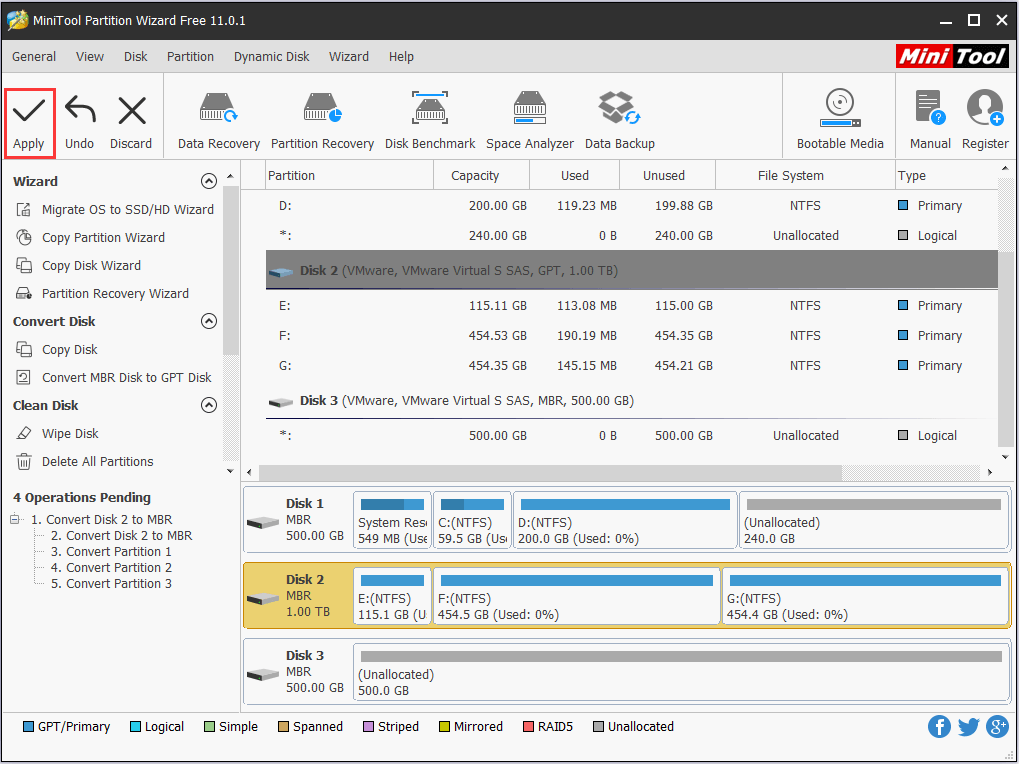1019x764 pixels.
Task: Collapse the Wizard section
Action: pyautogui.click(x=209, y=181)
